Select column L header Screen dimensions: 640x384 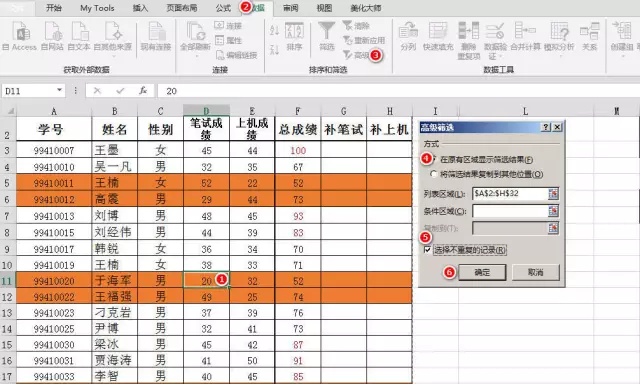(525, 111)
